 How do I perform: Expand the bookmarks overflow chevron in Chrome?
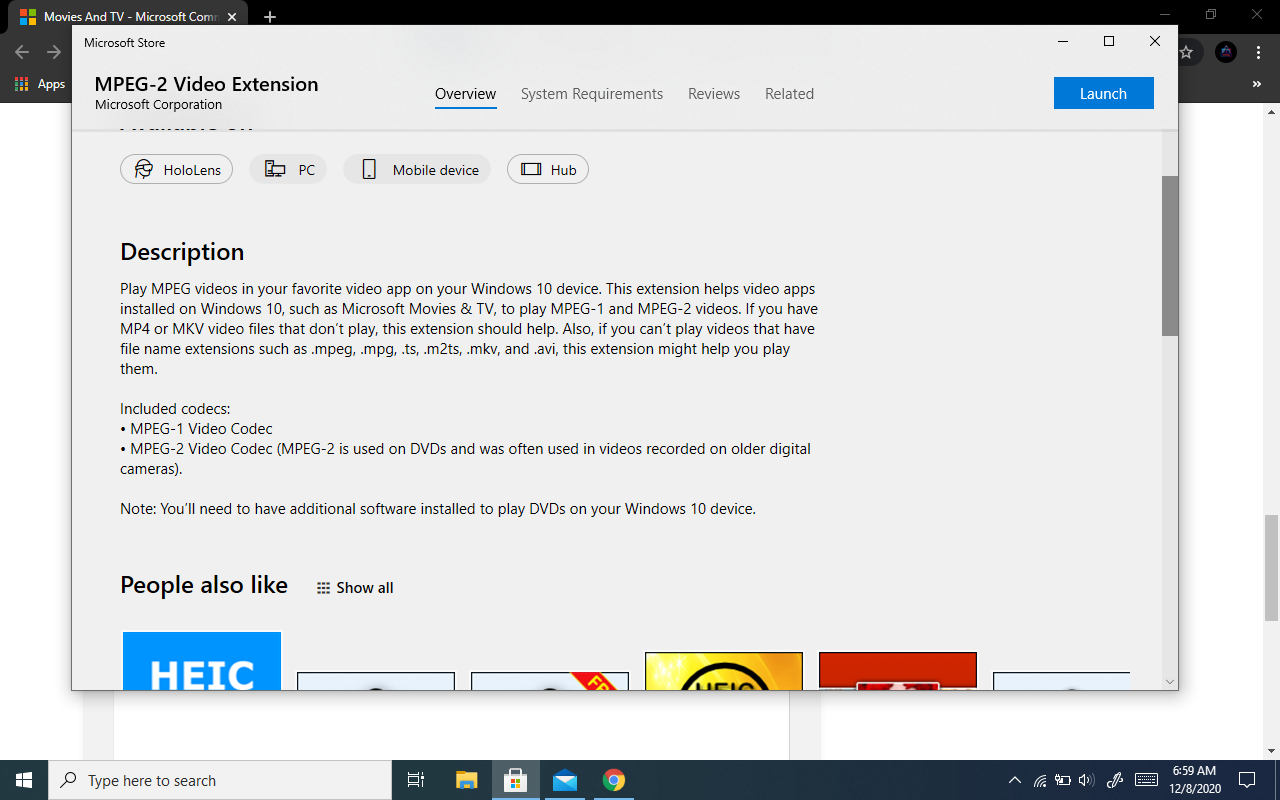[1257, 85]
